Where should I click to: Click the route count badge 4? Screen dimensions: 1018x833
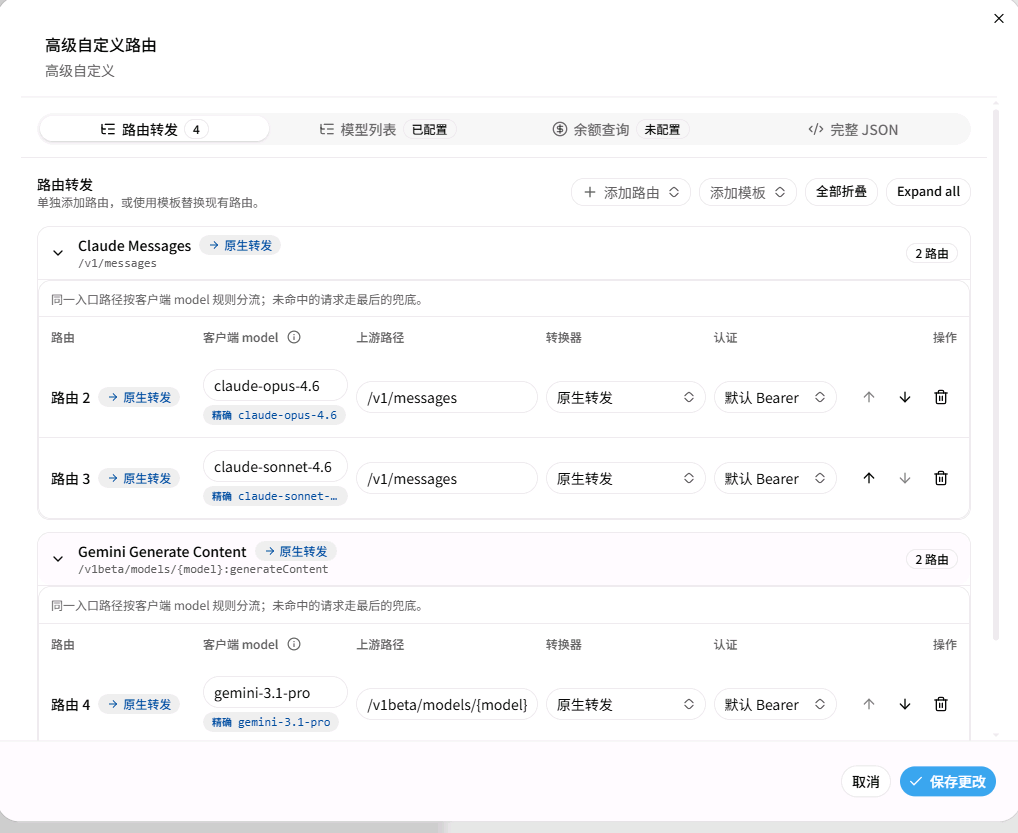pos(196,129)
